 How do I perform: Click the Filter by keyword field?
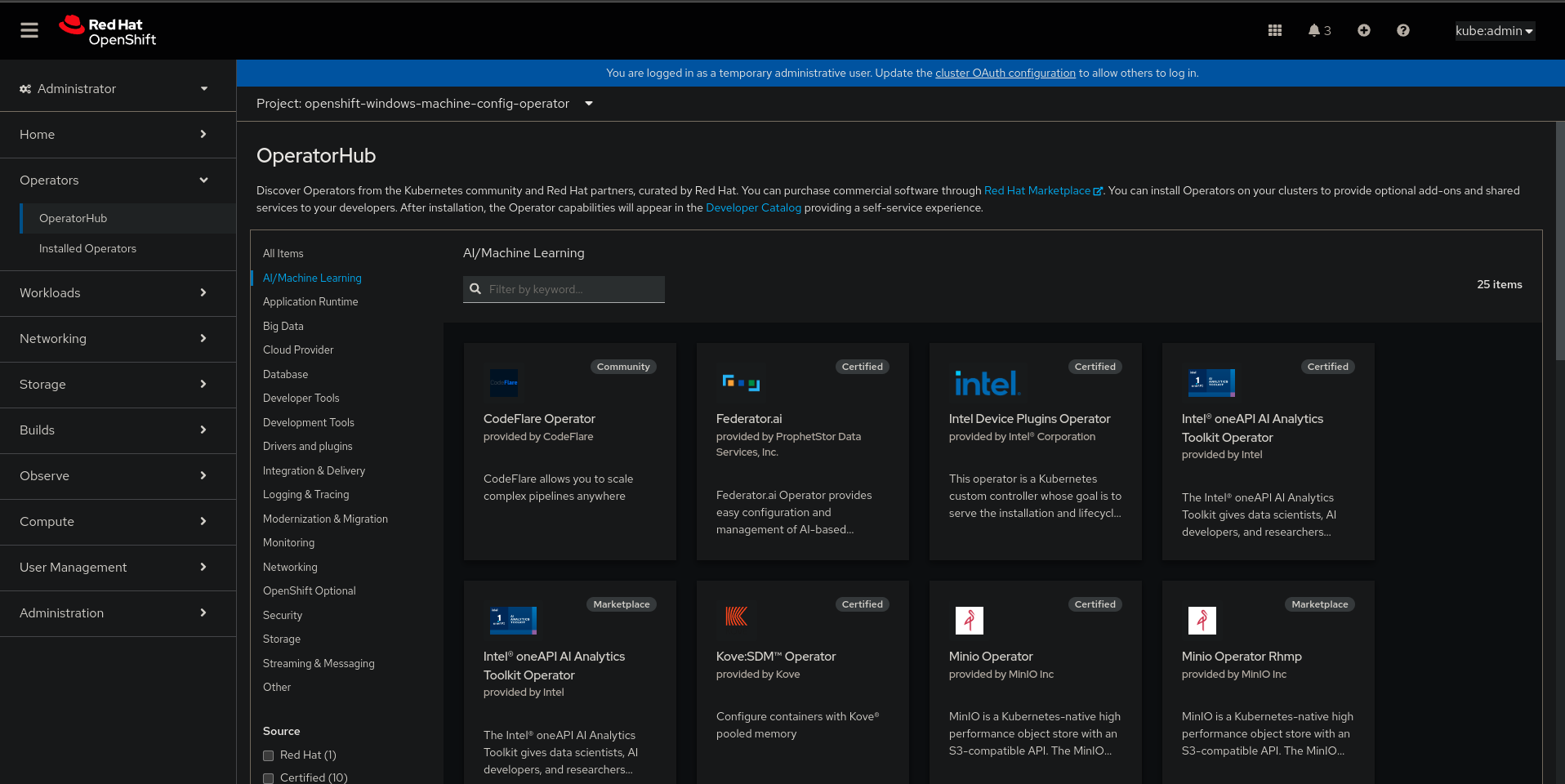click(x=572, y=290)
